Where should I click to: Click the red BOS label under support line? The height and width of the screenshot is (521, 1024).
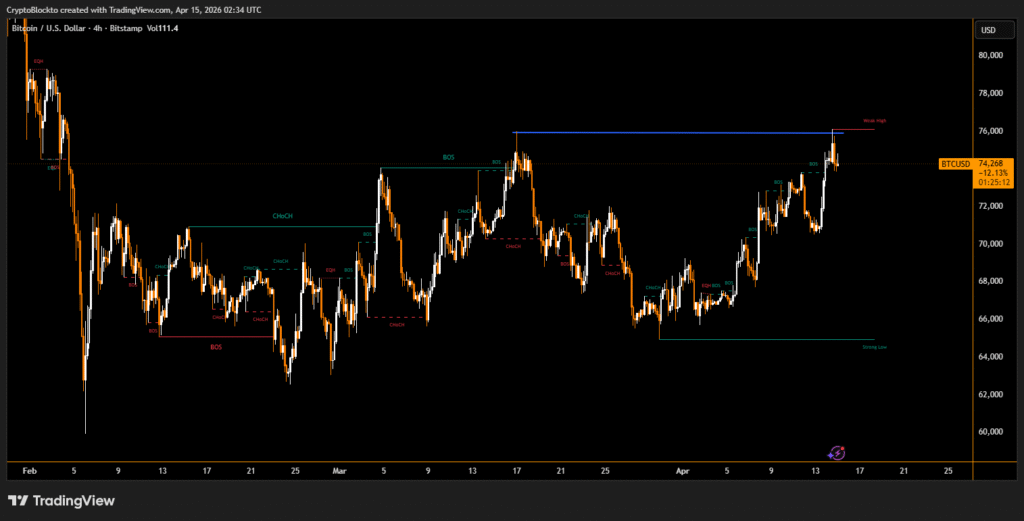[x=216, y=346]
